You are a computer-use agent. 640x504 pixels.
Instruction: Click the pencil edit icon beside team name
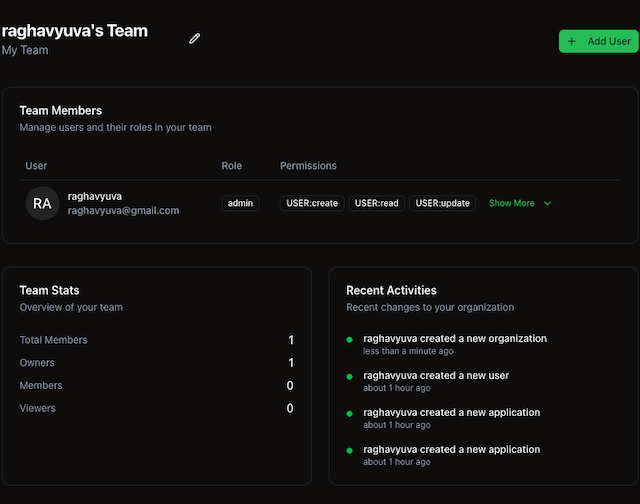pos(195,39)
